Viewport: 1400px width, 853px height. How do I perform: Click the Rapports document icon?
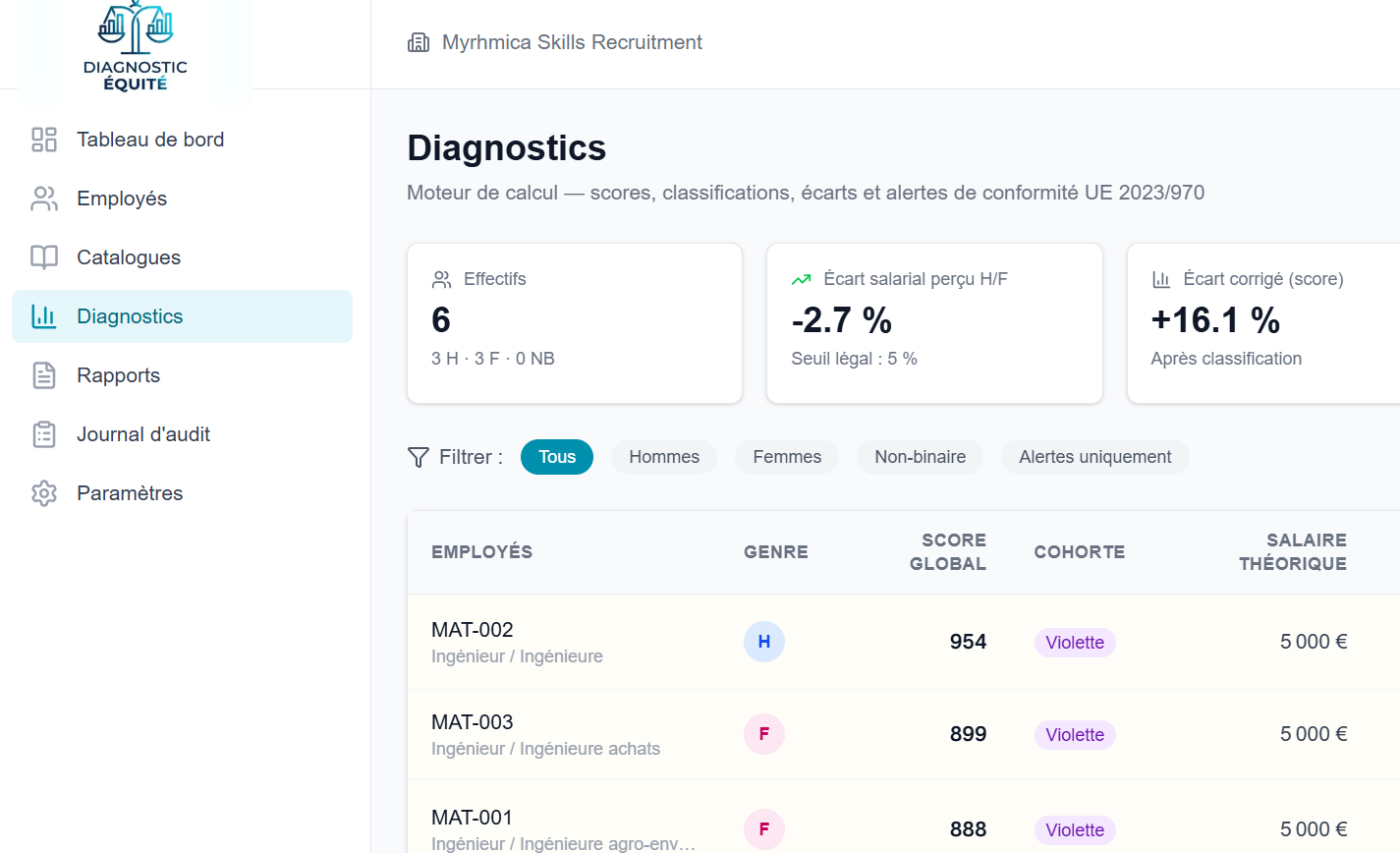click(x=44, y=375)
